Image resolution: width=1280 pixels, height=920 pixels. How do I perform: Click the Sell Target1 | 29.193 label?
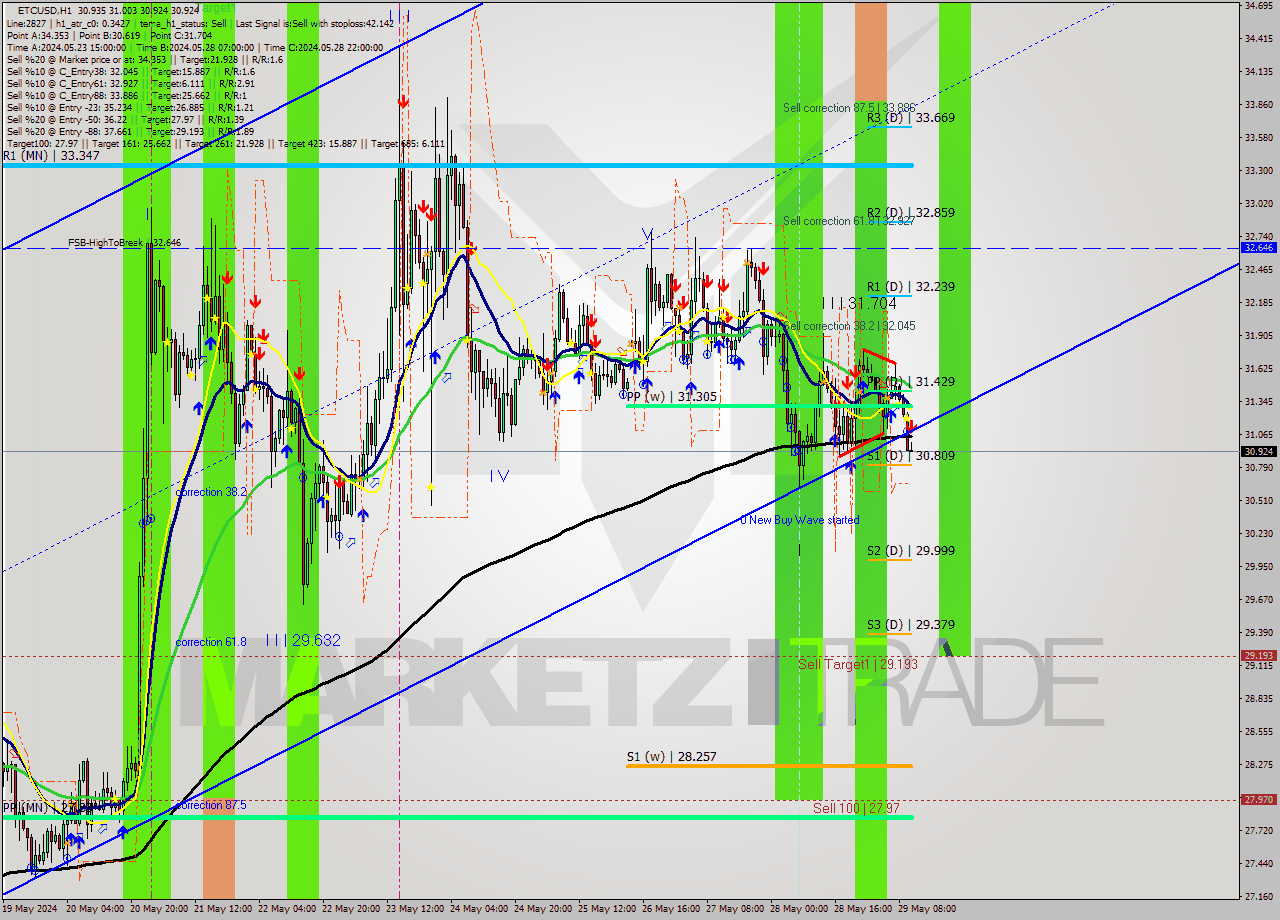858,665
